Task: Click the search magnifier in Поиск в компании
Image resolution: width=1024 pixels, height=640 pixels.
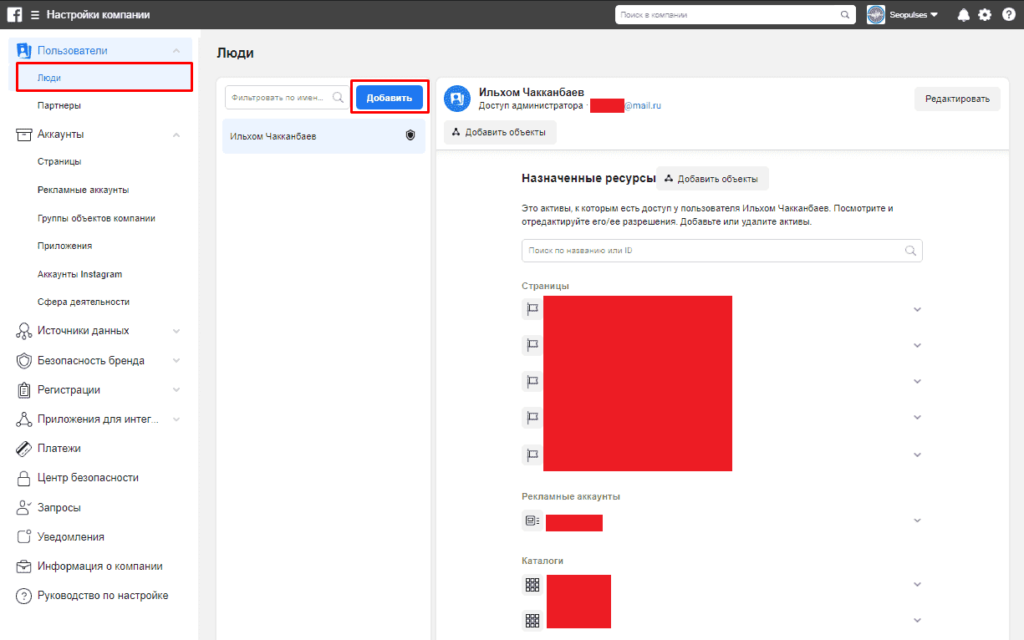Action: (845, 14)
